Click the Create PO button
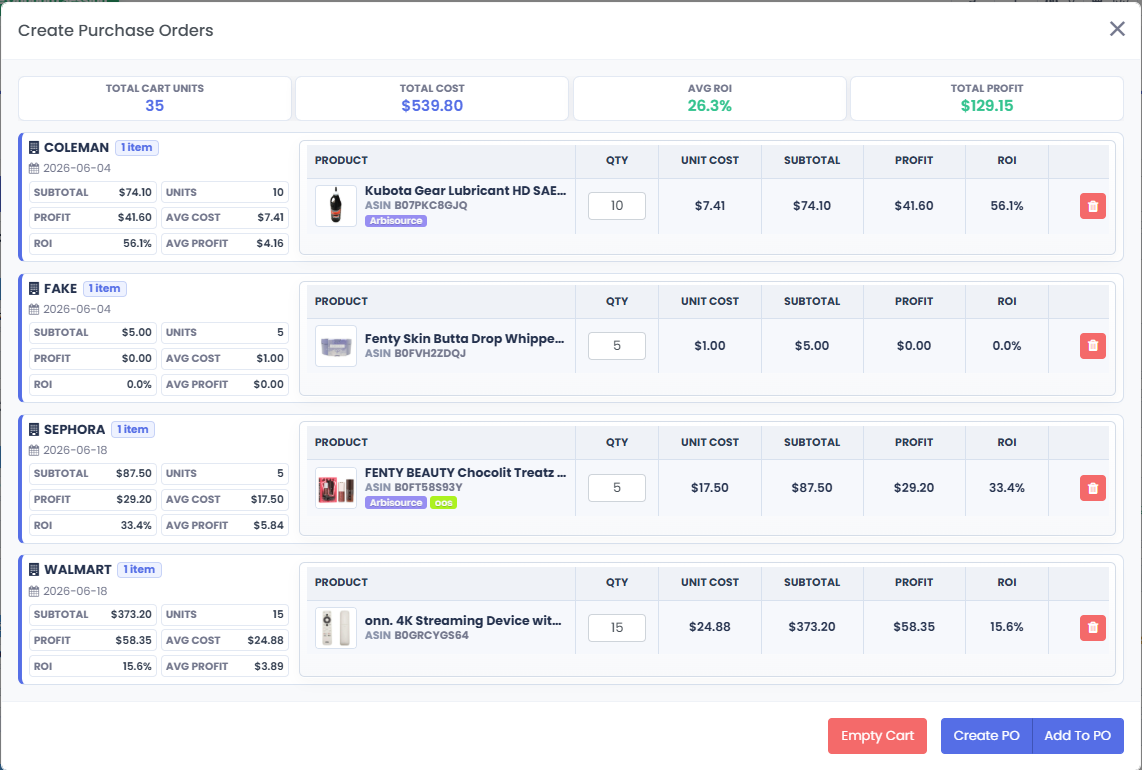 click(x=986, y=736)
